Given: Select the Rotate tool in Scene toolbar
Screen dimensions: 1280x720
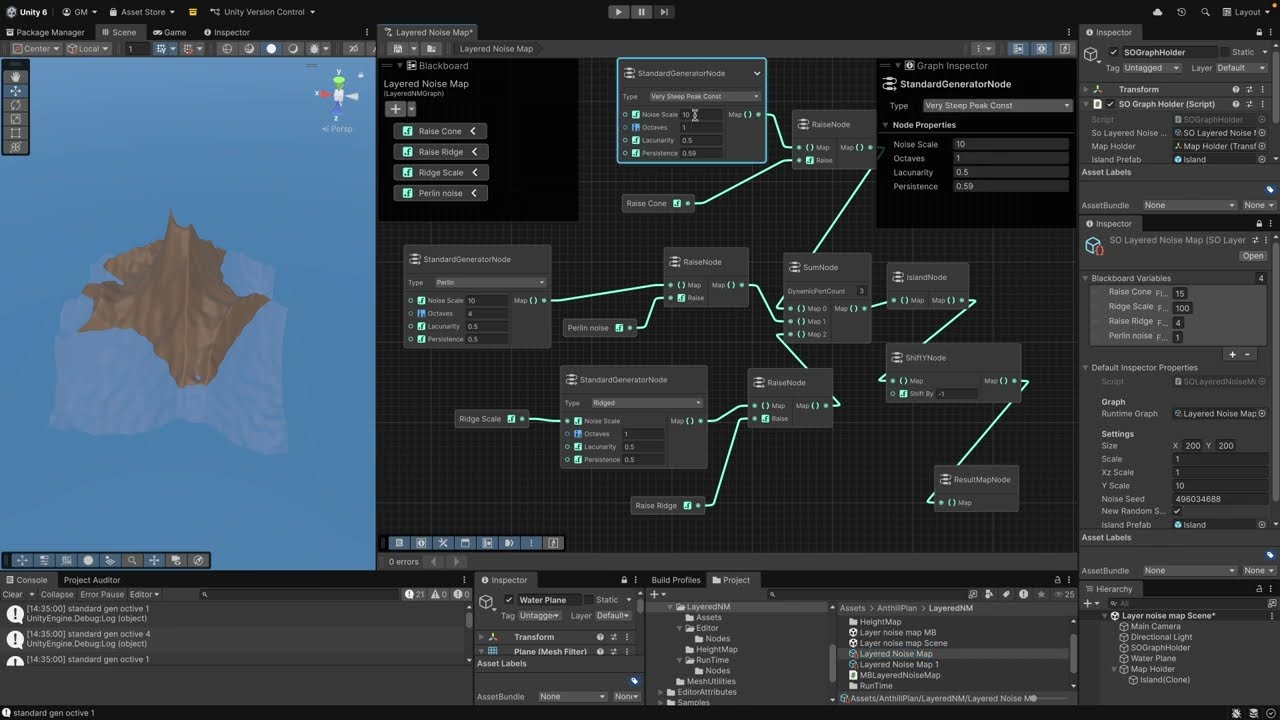Looking at the screenshot, I should click(15, 104).
